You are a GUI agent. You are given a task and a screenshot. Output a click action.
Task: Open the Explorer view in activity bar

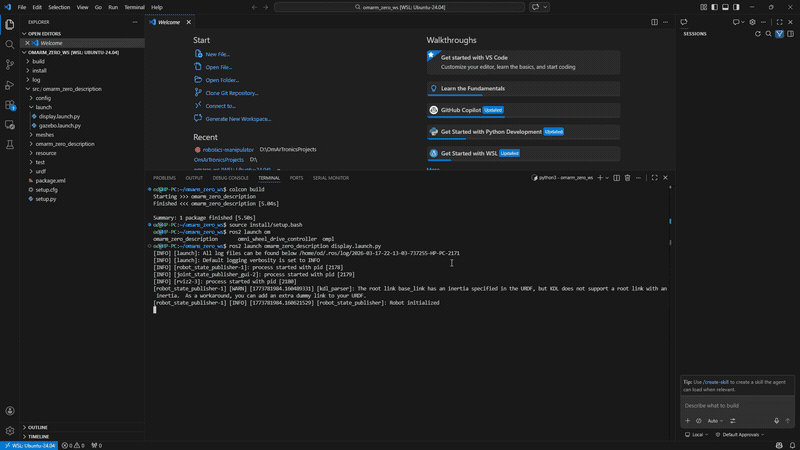[x=10, y=24]
